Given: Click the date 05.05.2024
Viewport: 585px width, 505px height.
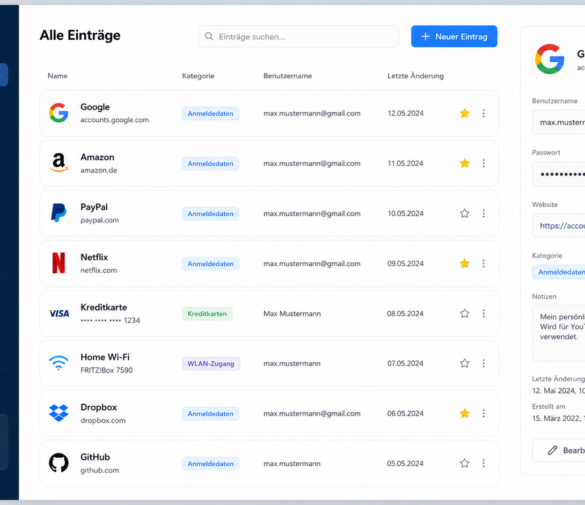Looking at the screenshot, I should [405, 463].
